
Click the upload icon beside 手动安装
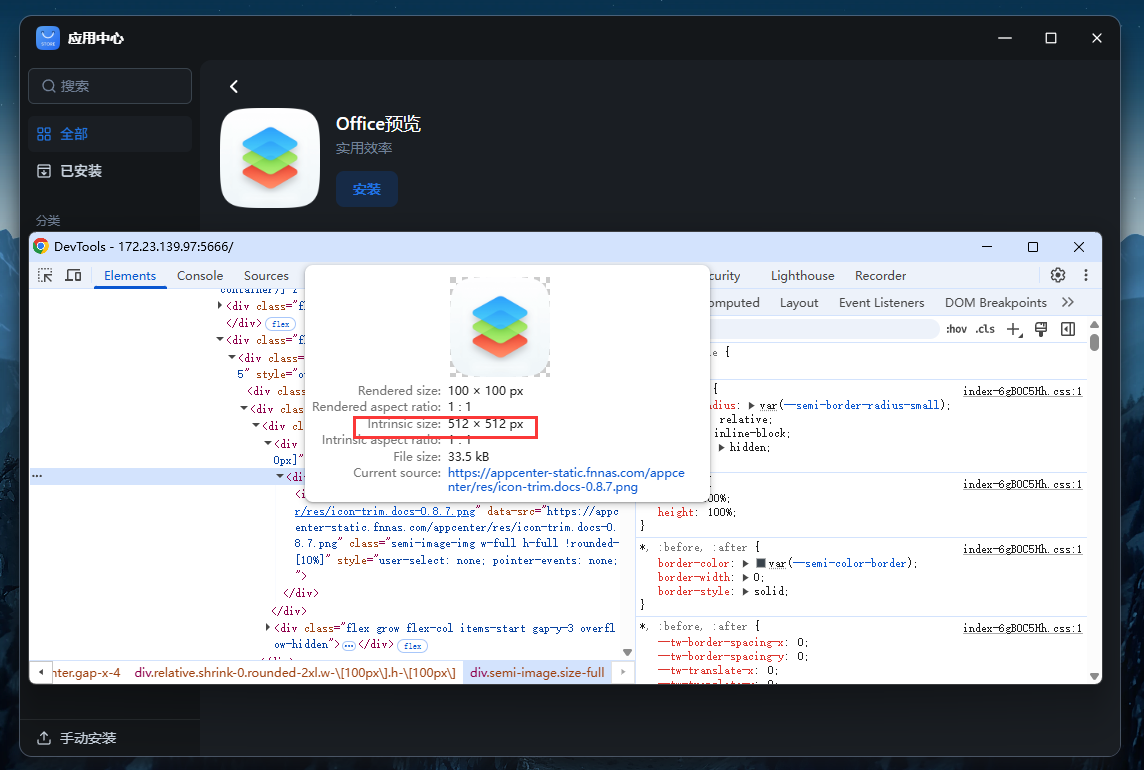44,738
